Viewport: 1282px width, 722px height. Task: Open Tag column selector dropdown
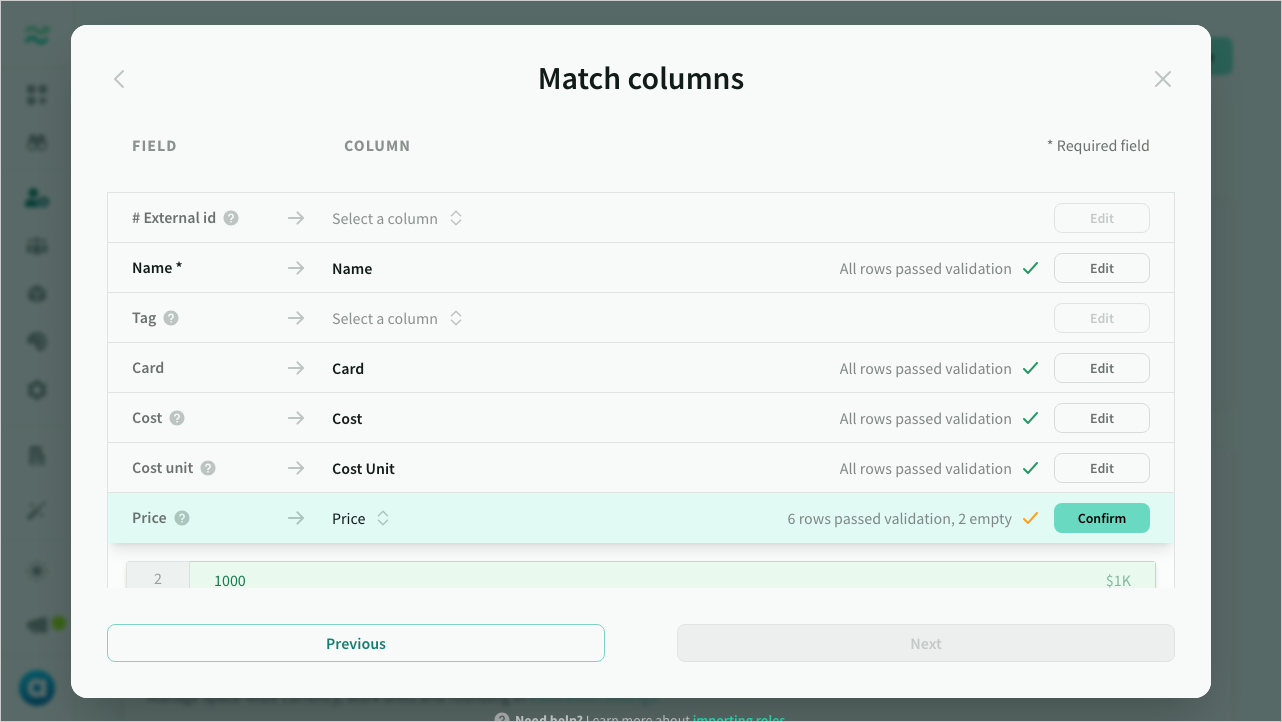(x=397, y=318)
